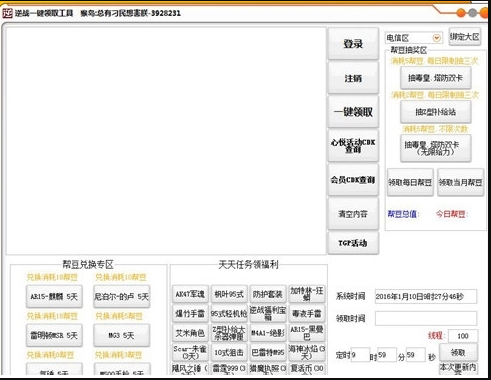Claim 枫叶95式 reward

click(x=229, y=294)
